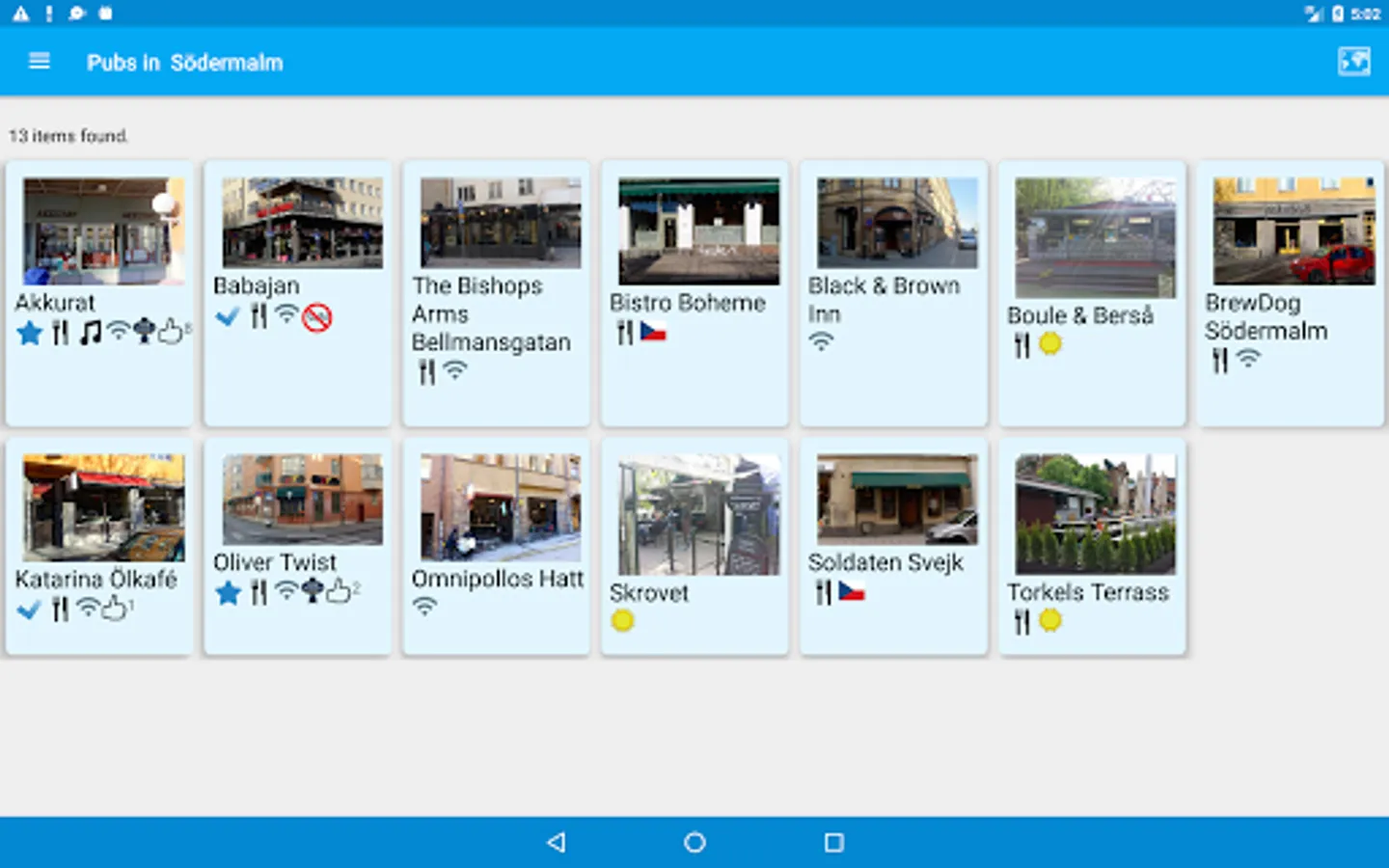
Task: Tap the Wi-Fi icon on Akkurat card
Action: (118, 331)
